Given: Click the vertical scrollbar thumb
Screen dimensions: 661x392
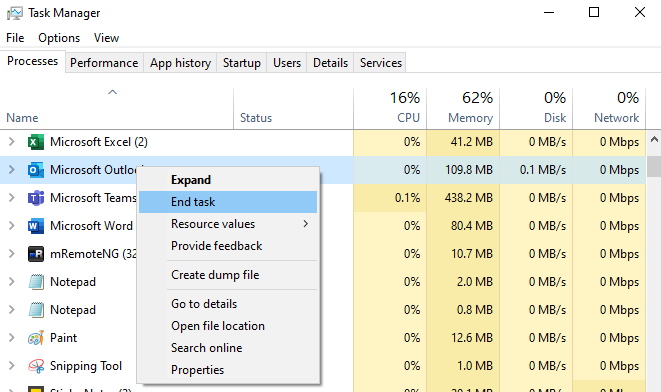Looking at the screenshot, I should click(x=654, y=166).
